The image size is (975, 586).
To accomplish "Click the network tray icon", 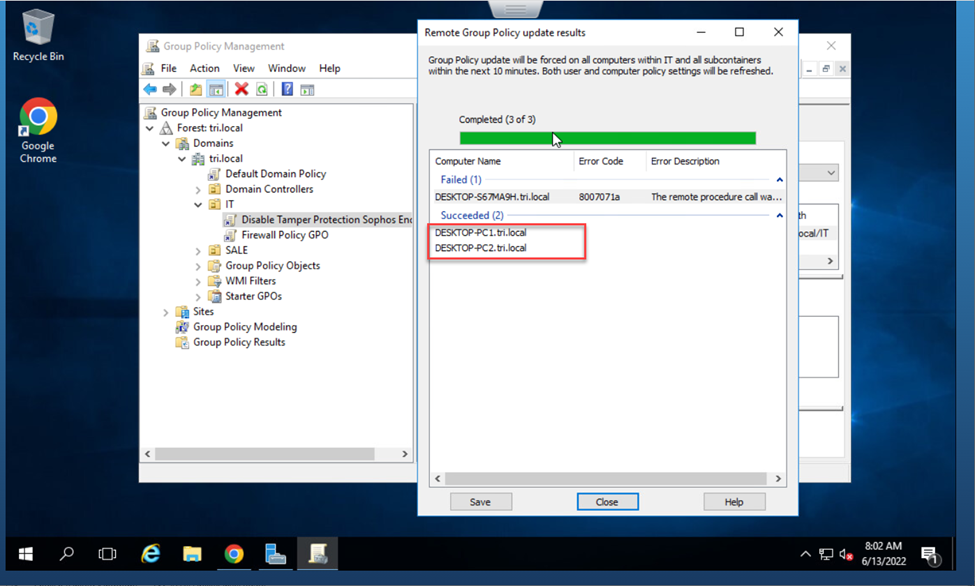I will click(x=826, y=554).
